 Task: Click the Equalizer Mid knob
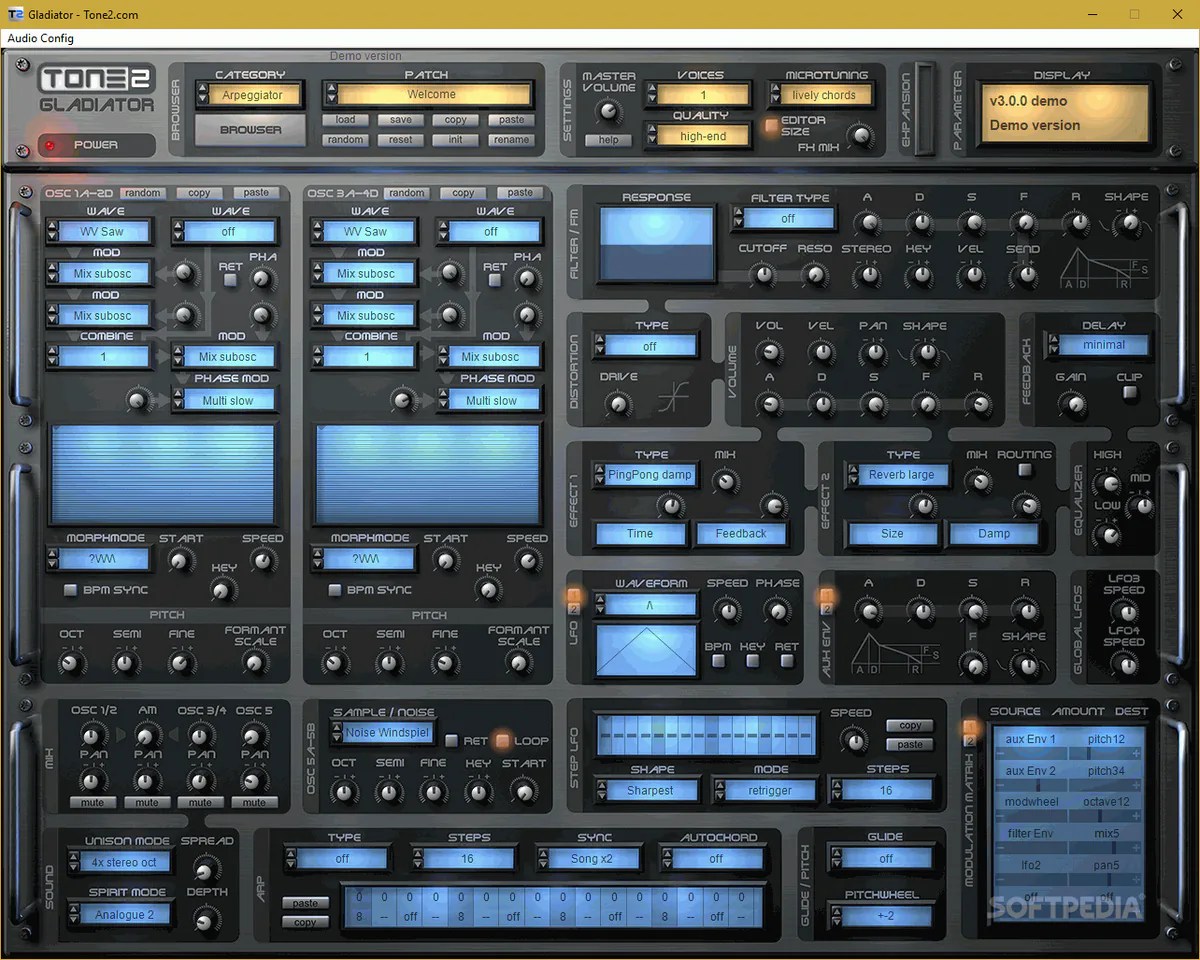tap(1140, 507)
